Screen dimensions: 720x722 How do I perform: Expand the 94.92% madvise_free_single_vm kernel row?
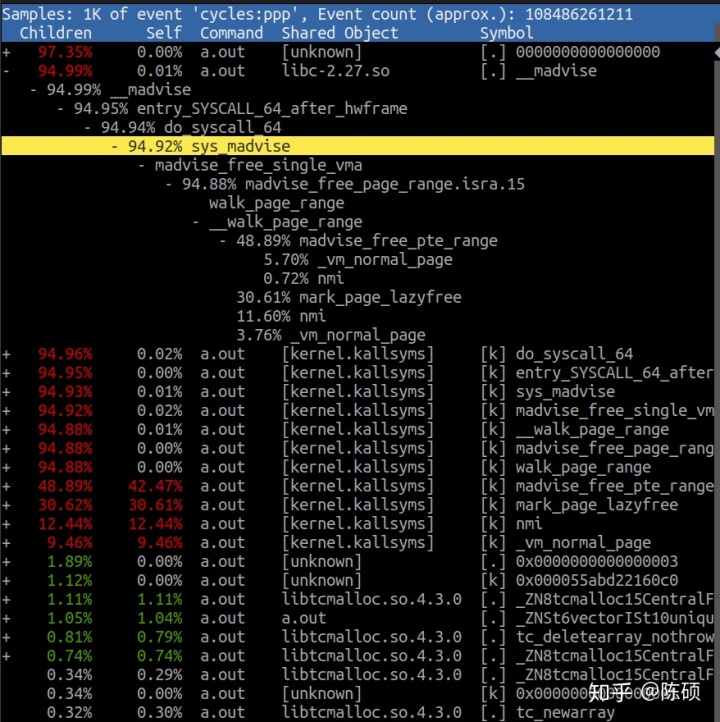[6, 411]
